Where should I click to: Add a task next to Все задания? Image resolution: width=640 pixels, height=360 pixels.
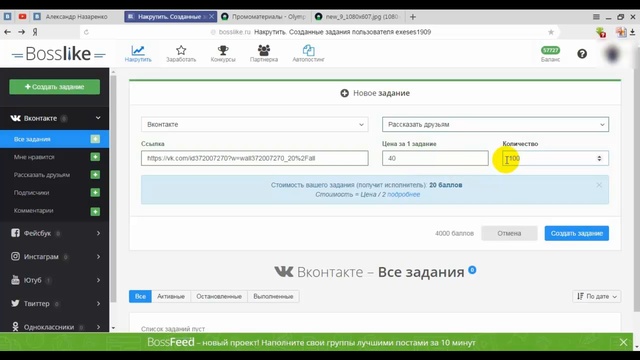pos(95,139)
